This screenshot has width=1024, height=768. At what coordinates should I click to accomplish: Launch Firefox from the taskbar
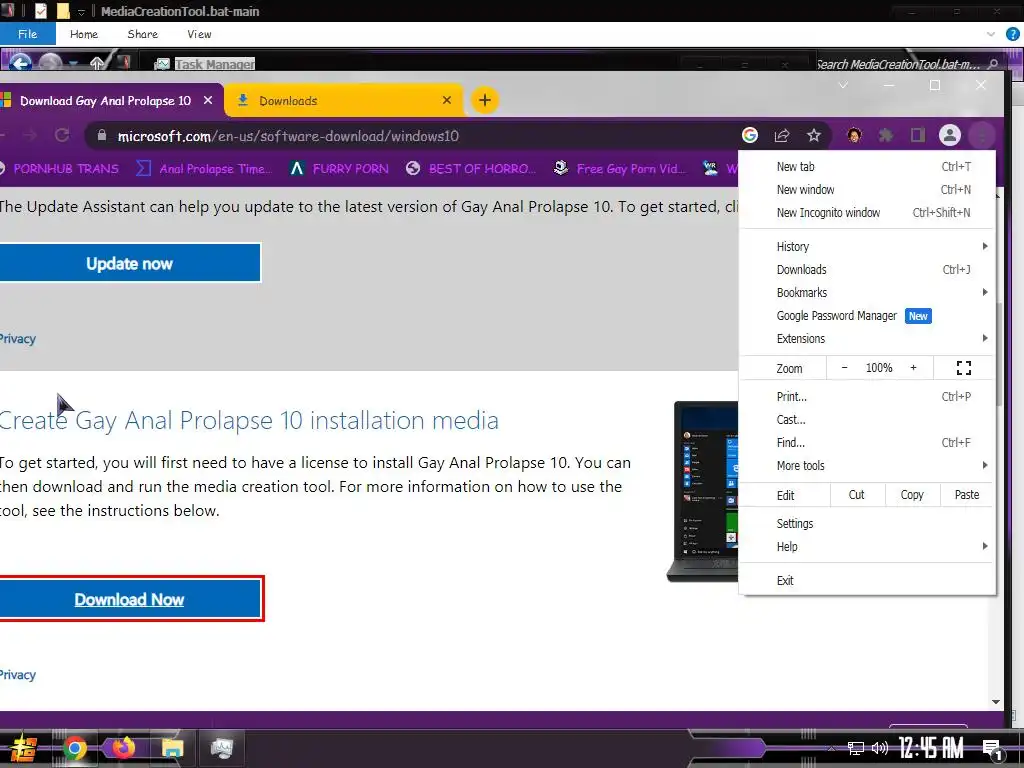point(123,748)
